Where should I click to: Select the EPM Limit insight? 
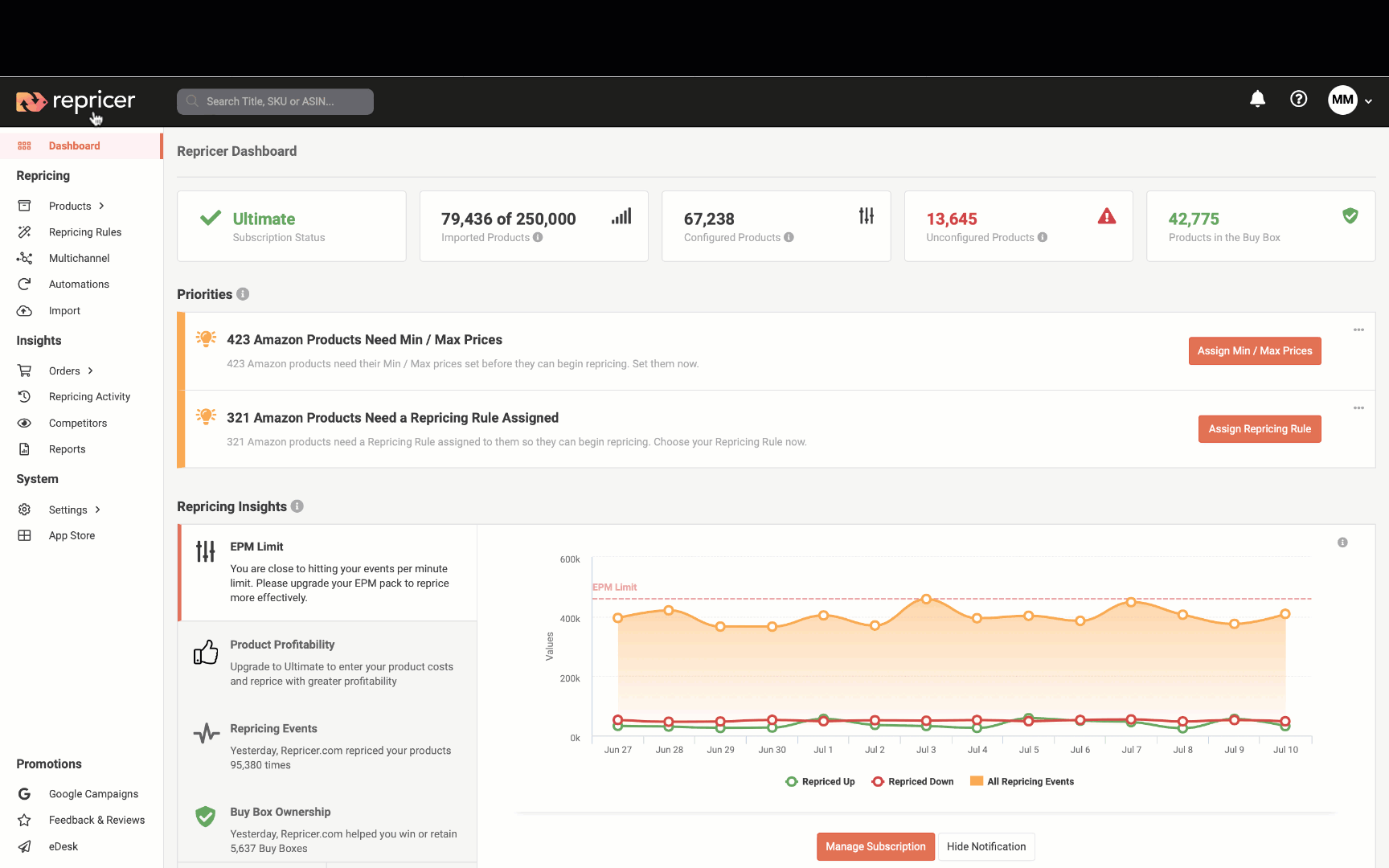328,573
